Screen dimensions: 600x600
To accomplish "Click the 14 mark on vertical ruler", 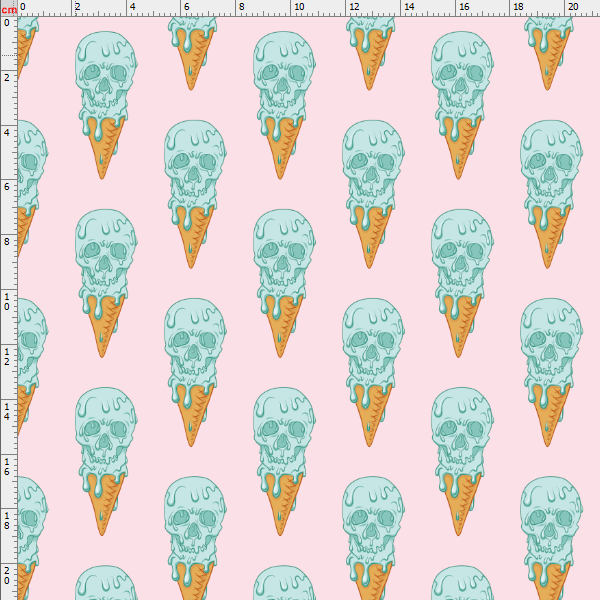I will (x=7, y=411).
